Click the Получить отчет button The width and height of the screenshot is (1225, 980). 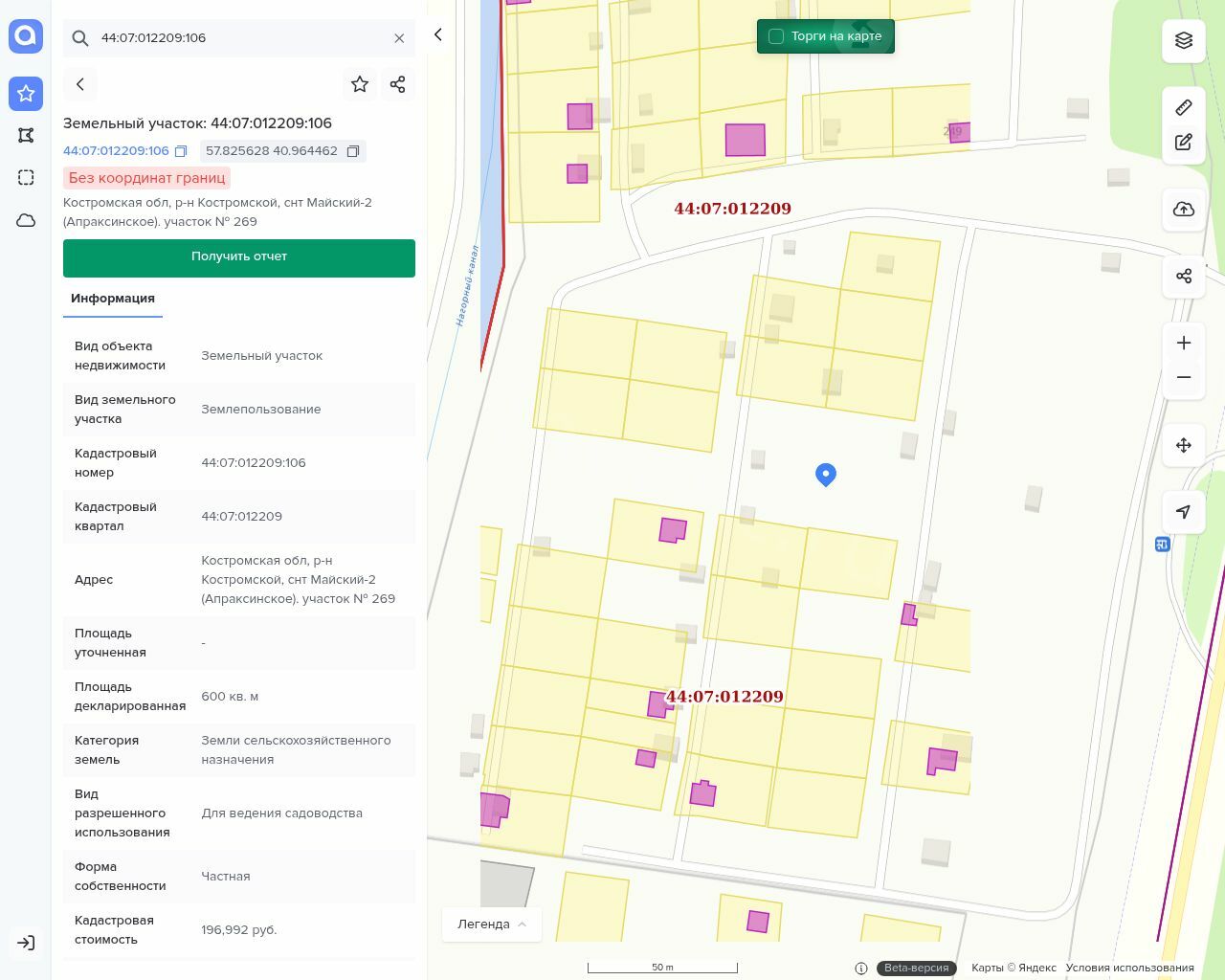pyautogui.click(x=239, y=257)
